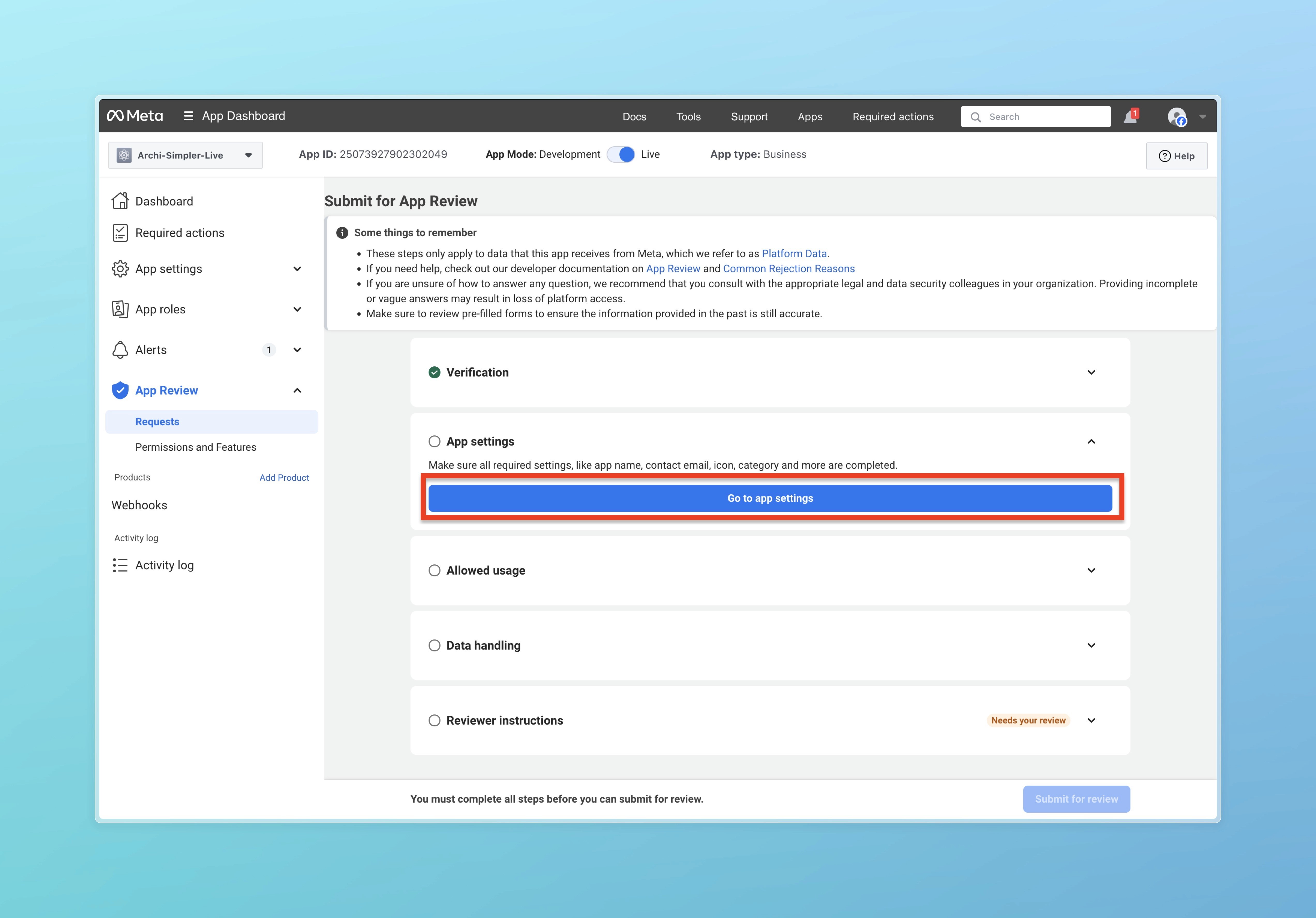The width and height of the screenshot is (1316, 918).
Task: Select Permissions and Features in sidebar
Action: [x=196, y=447]
